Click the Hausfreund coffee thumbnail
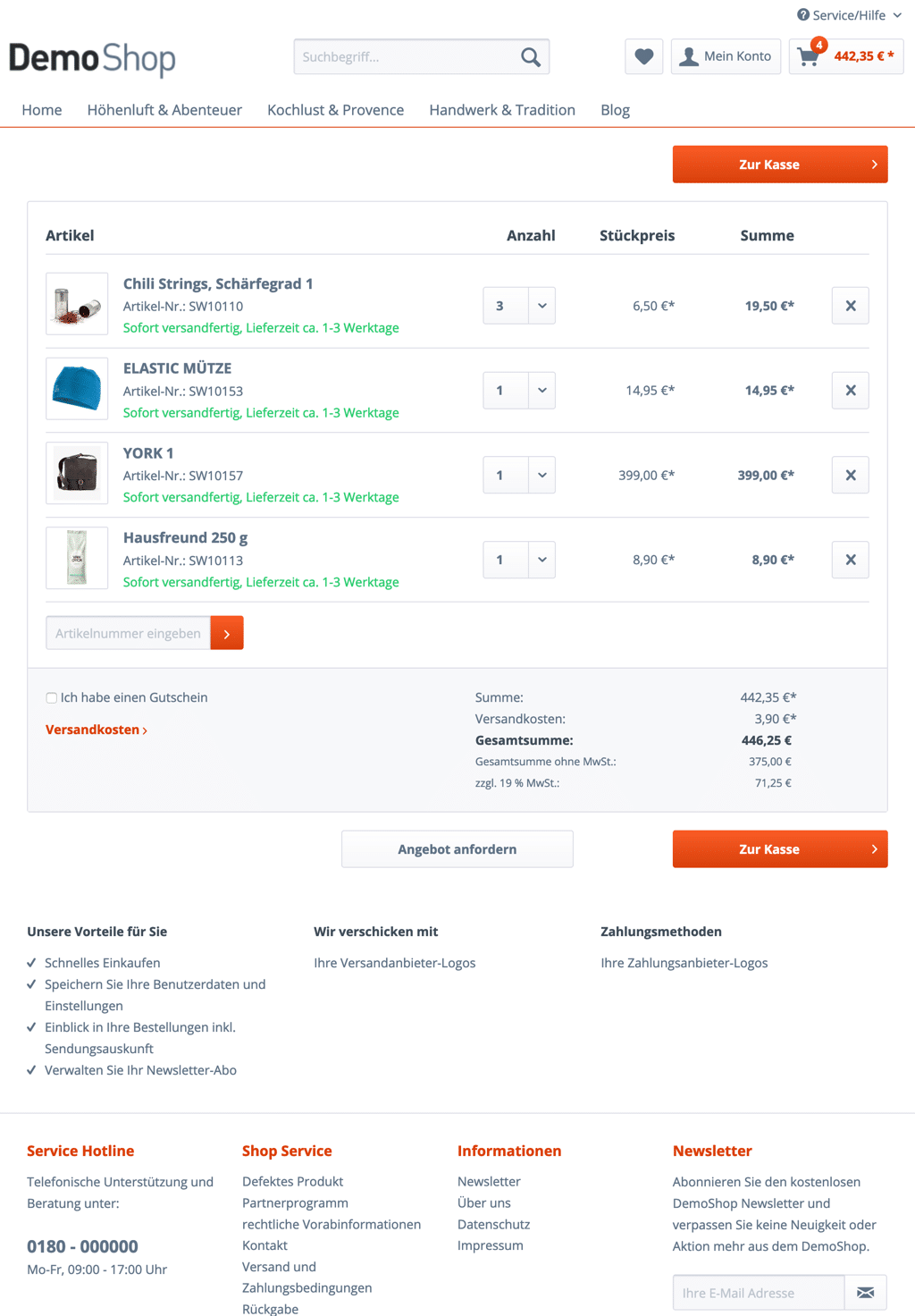Image resolution: width=915 pixels, height=1316 pixels. click(x=77, y=558)
